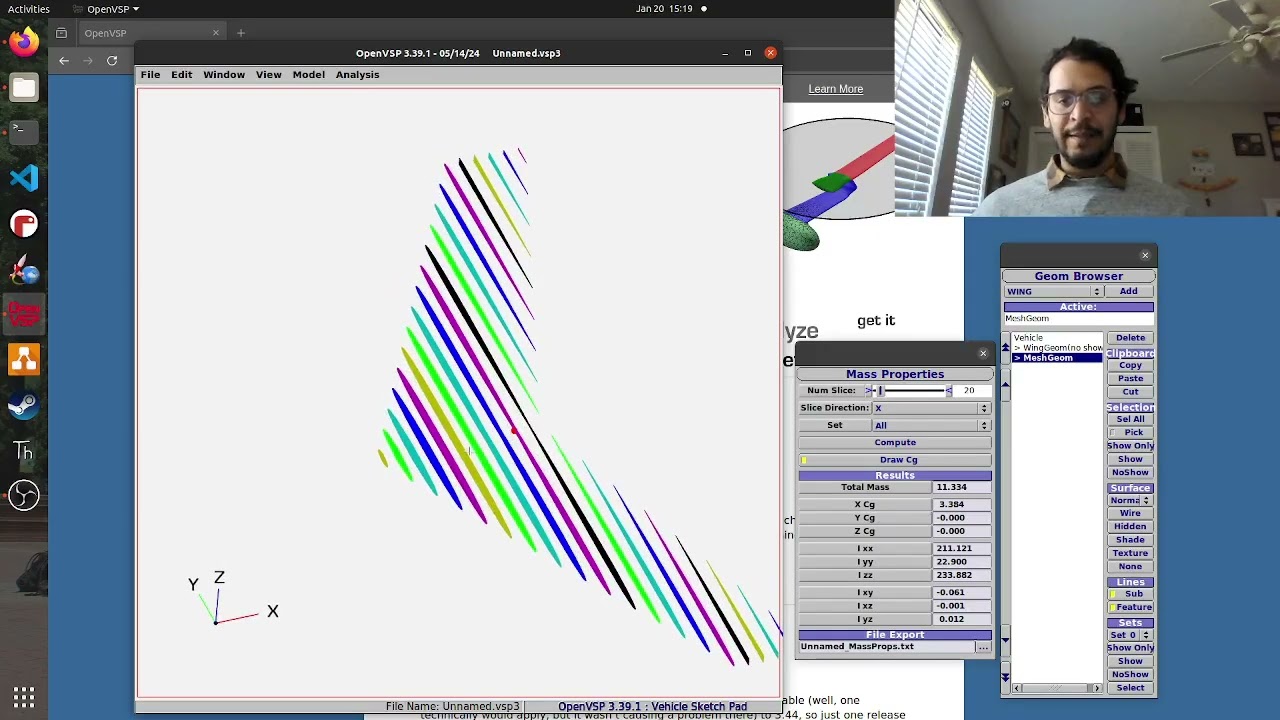Open the browser tab overview icon
1280x720 pixels.
click(x=62, y=33)
